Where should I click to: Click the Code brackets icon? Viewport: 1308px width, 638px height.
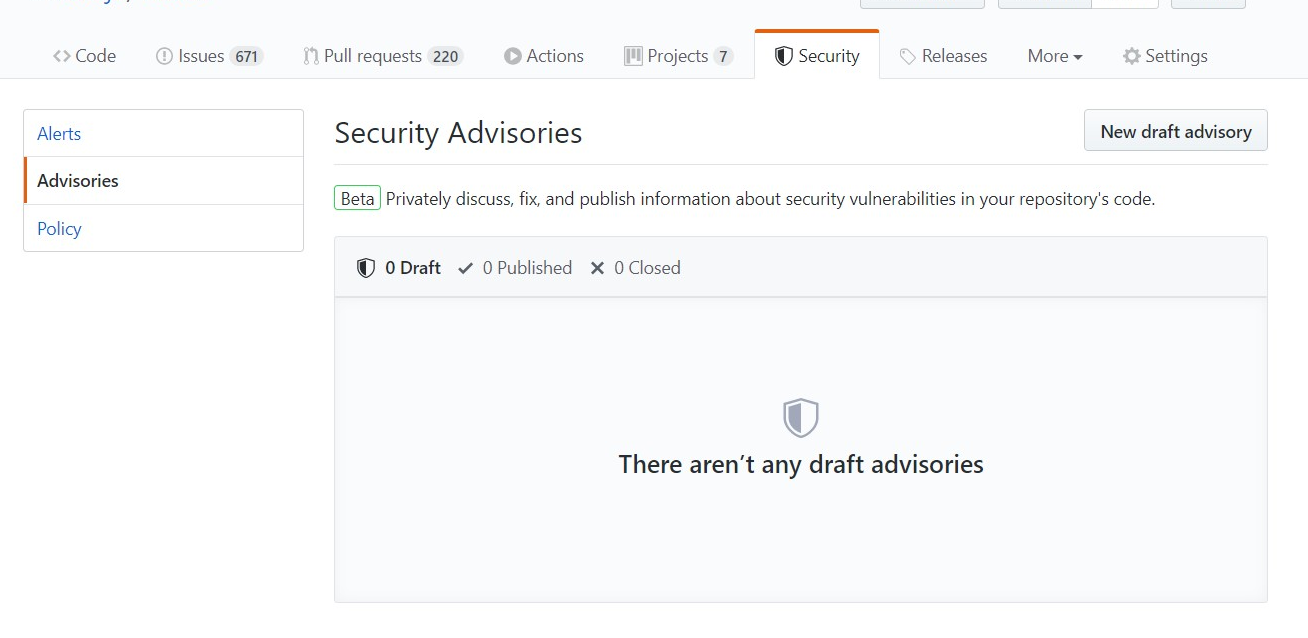click(x=62, y=56)
